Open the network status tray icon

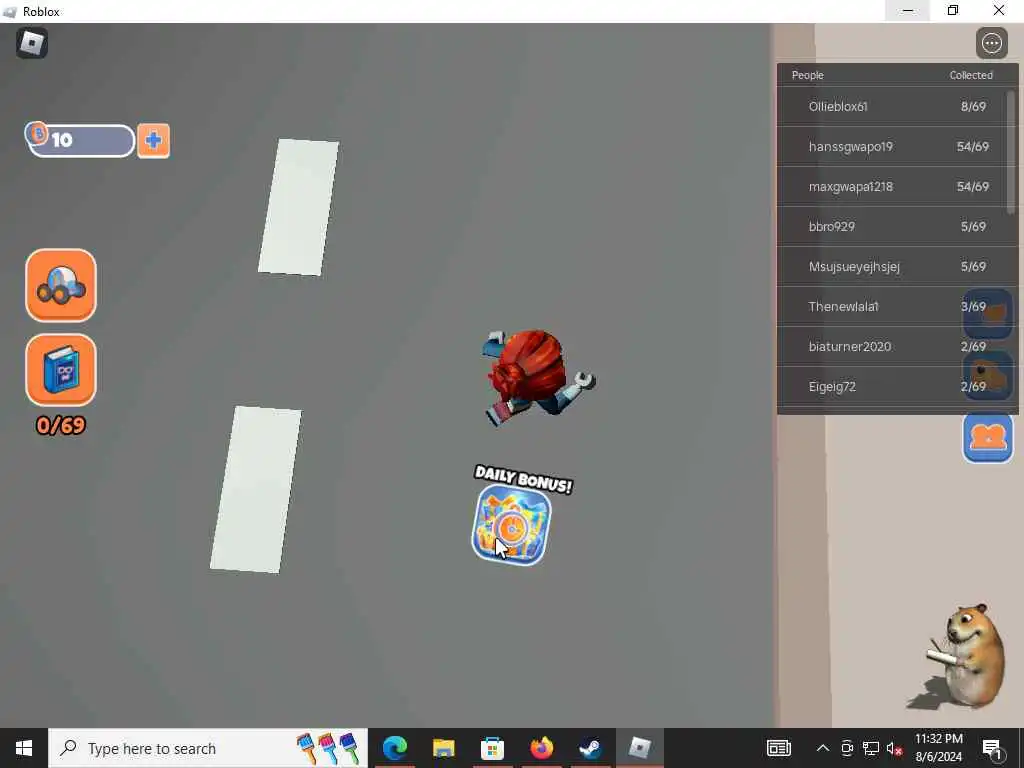[x=871, y=748]
